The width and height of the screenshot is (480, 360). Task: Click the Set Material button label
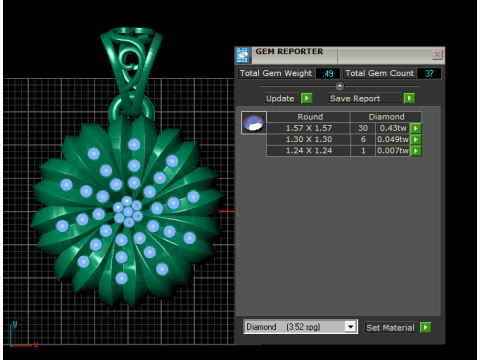(x=390, y=328)
